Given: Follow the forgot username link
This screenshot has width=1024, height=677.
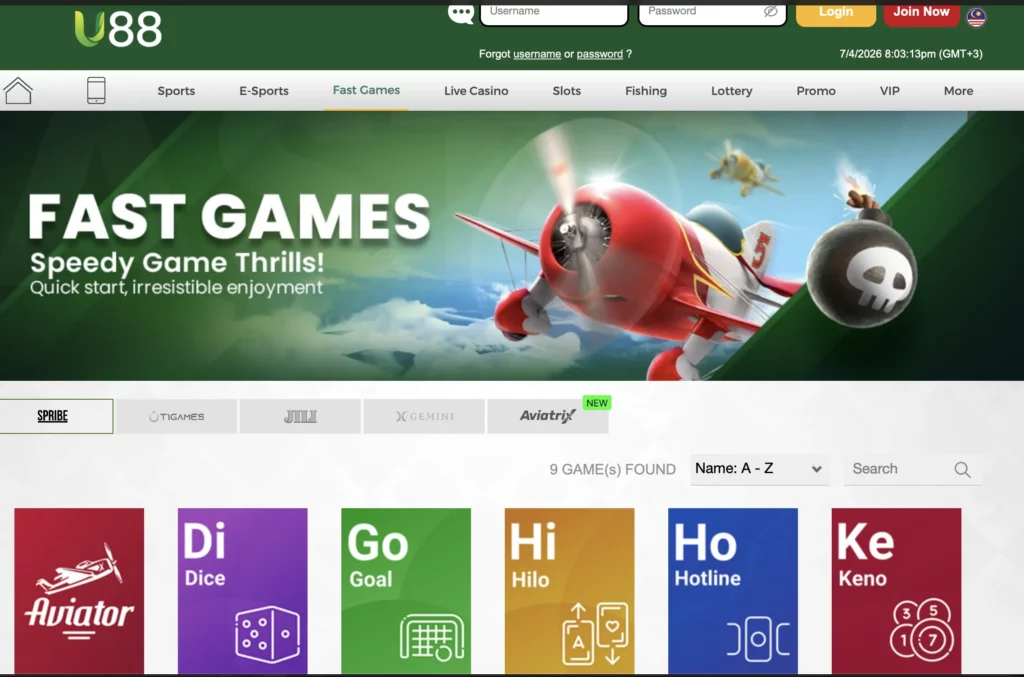Looking at the screenshot, I should (537, 54).
